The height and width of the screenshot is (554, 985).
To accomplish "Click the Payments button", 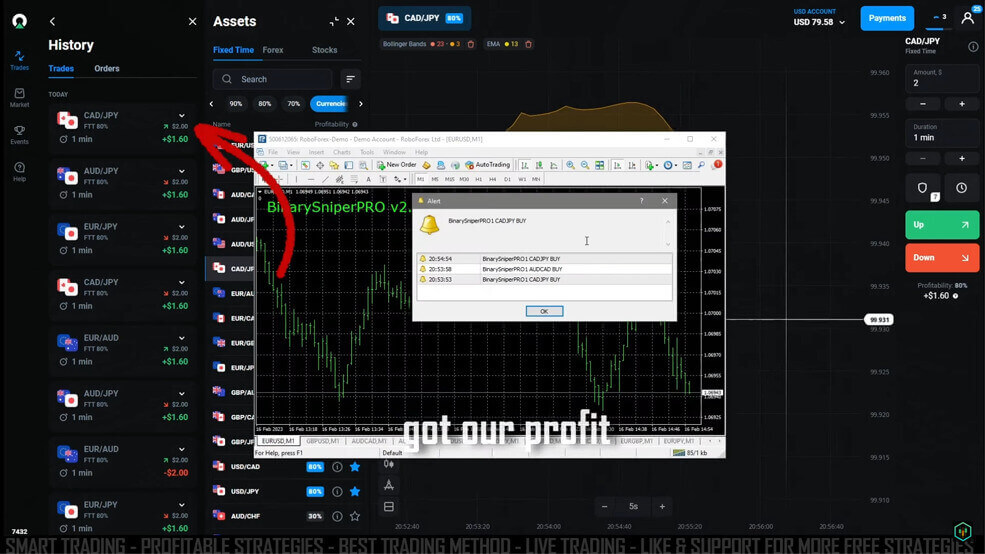I will [887, 18].
